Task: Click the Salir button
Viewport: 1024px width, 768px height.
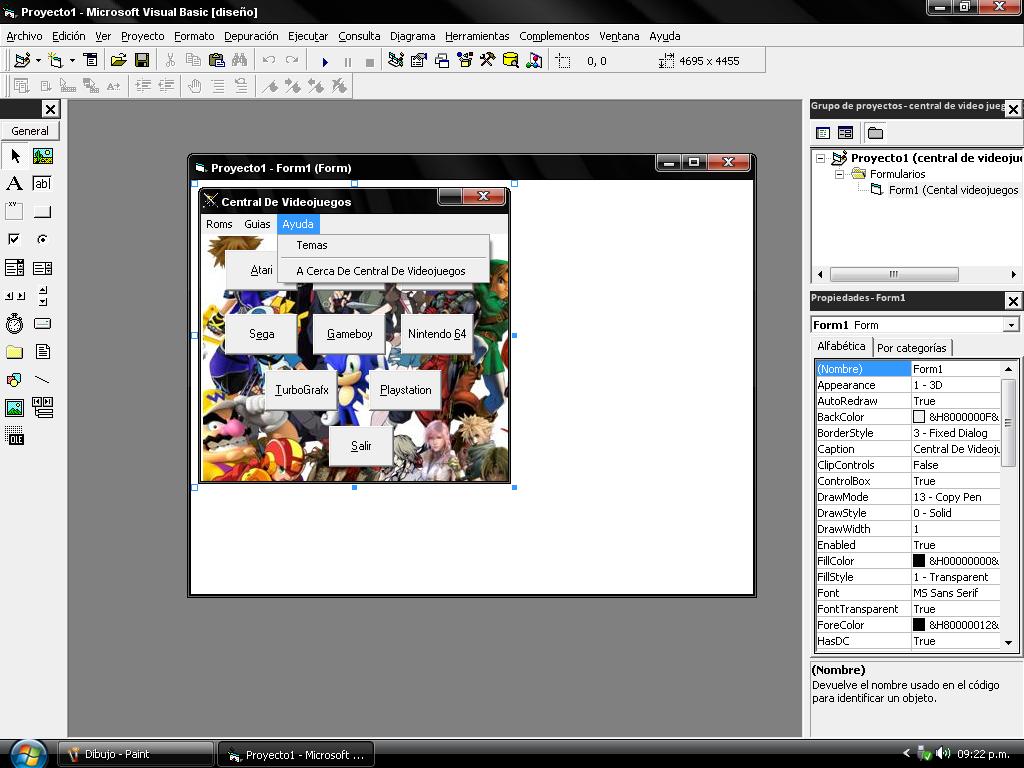Action: 361,446
